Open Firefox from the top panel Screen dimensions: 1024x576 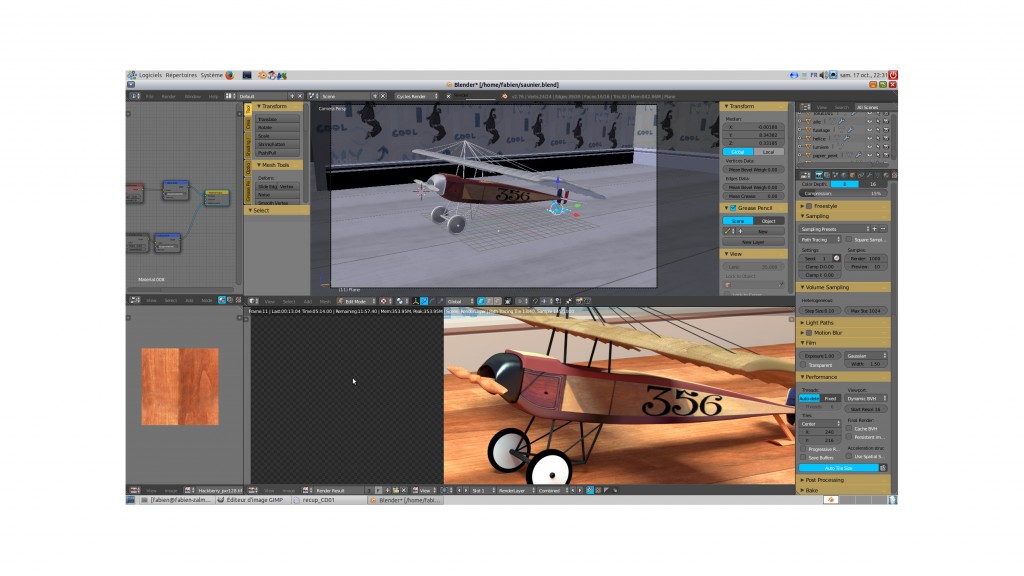pos(229,75)
